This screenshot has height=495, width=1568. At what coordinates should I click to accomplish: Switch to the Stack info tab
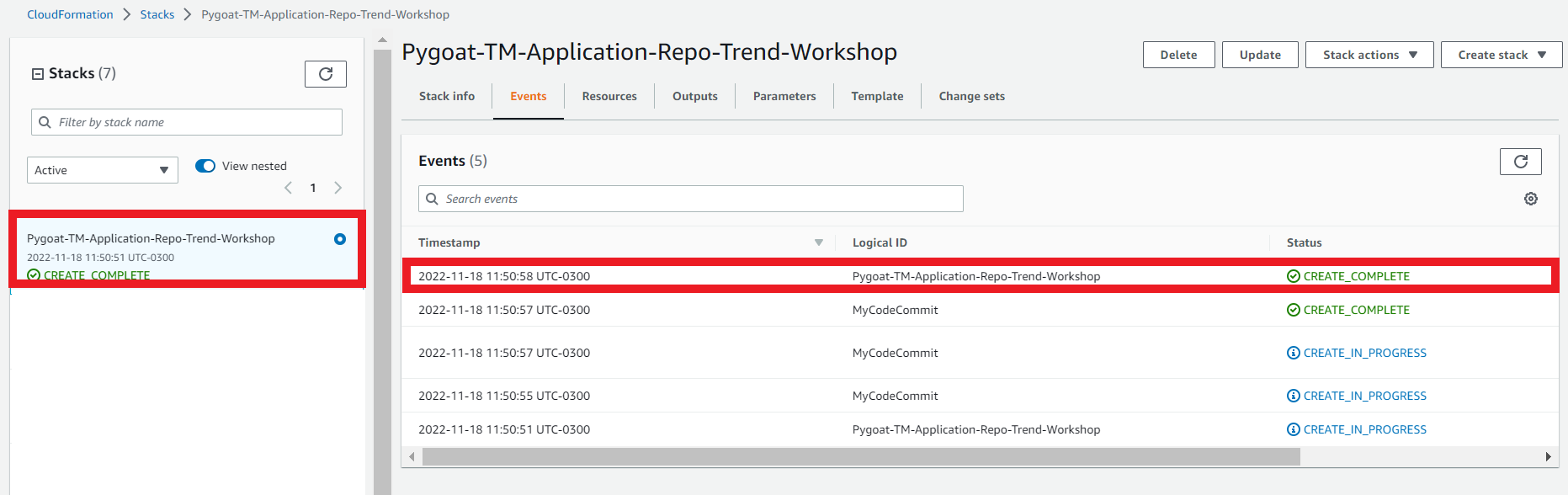pyautogui.click(x=447, y=96)
